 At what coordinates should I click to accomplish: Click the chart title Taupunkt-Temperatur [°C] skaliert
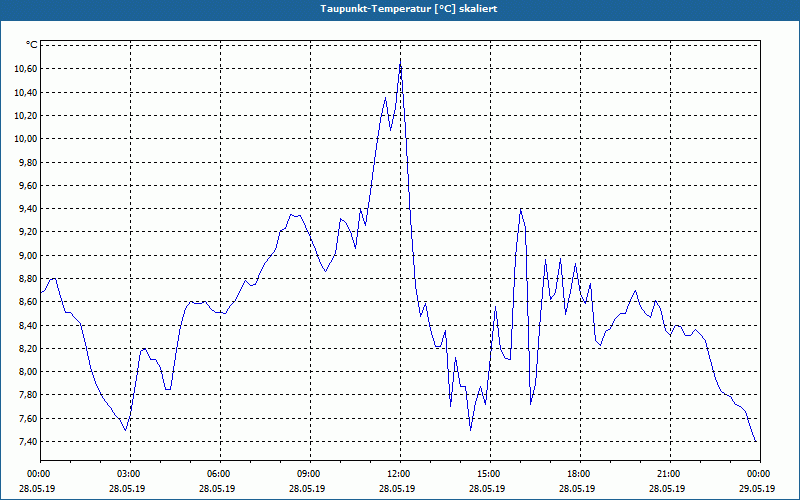(x=409, y=9)
